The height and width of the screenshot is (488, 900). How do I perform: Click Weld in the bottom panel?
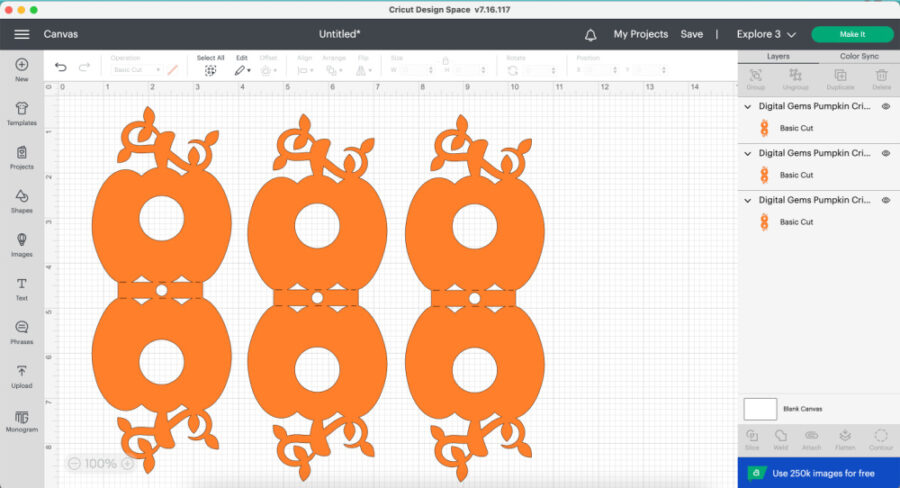[x=781, y=438]
